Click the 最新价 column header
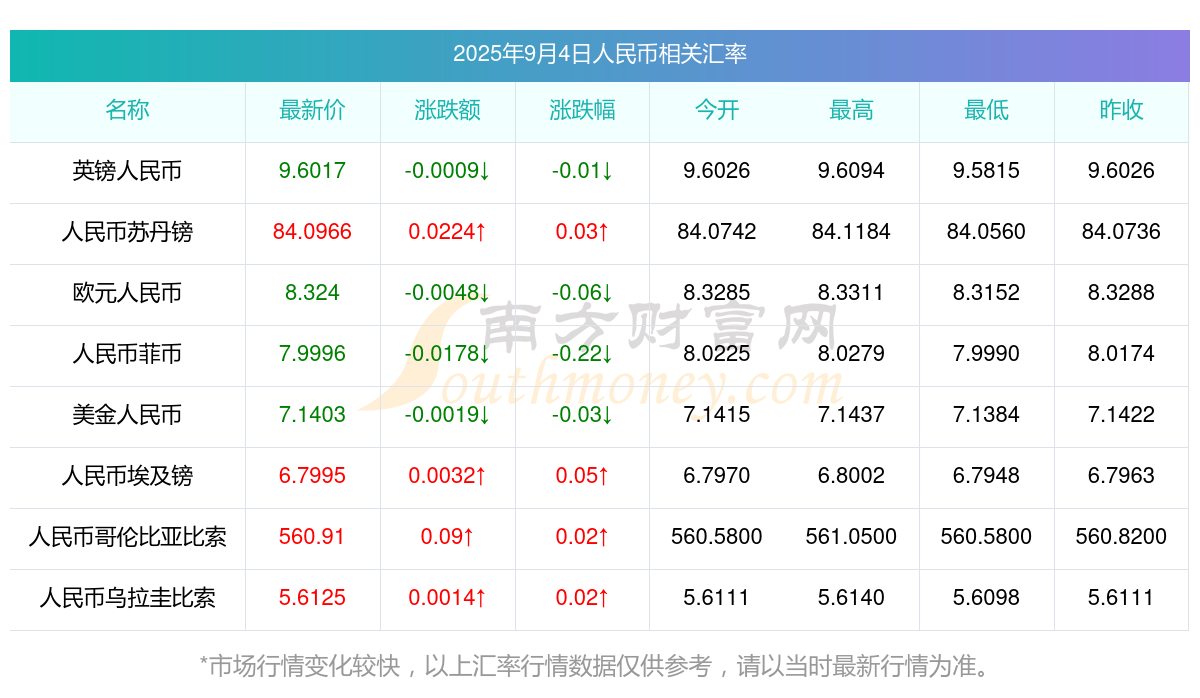 coord(313,110)
